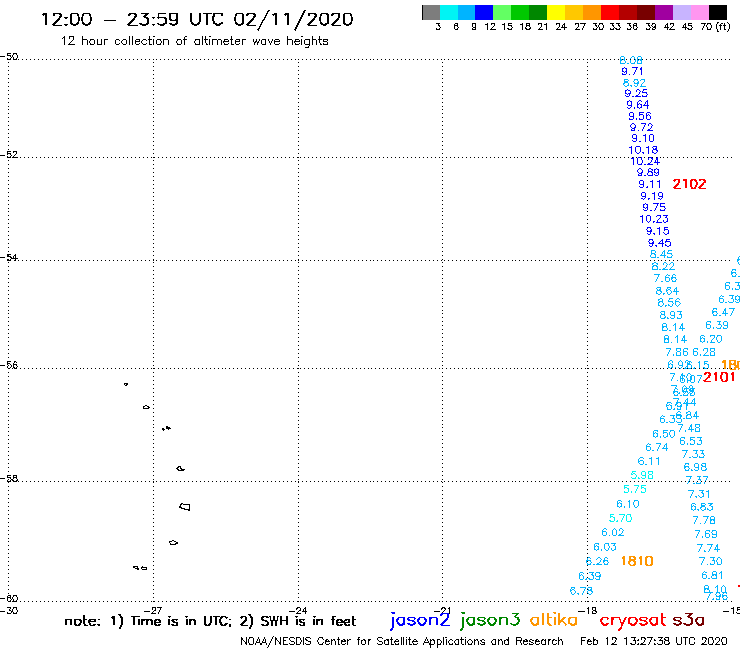Pick the purple swatch in the color scale
This screenshot has width=740, height=650.
pyautogui.click(x=664, y=13)
